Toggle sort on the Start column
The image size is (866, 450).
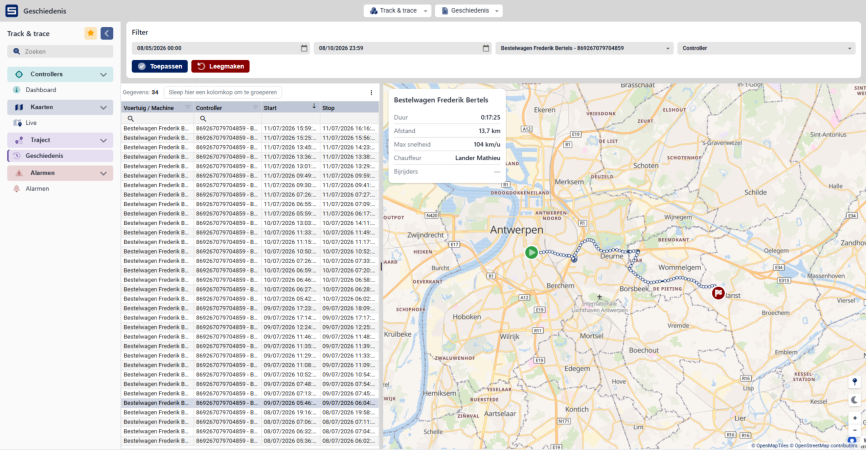click(314, 106)
